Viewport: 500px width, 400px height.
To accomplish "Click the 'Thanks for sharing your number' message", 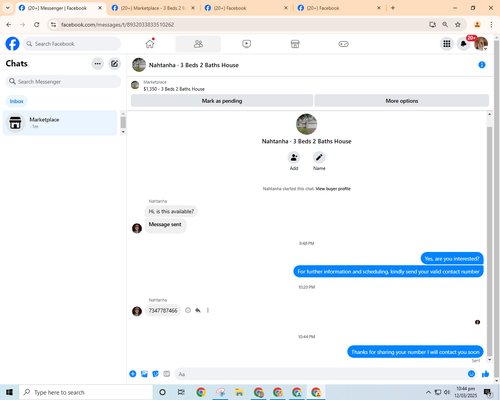I will pyautogui.click(x=415, y=352).
